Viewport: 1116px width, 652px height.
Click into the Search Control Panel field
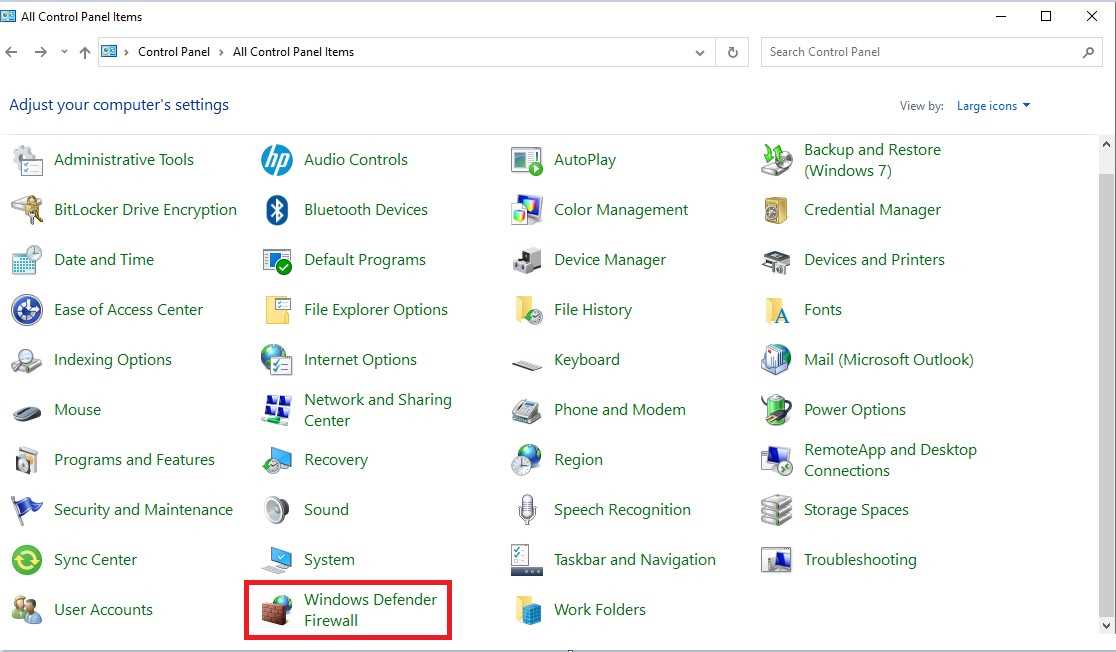920,52
